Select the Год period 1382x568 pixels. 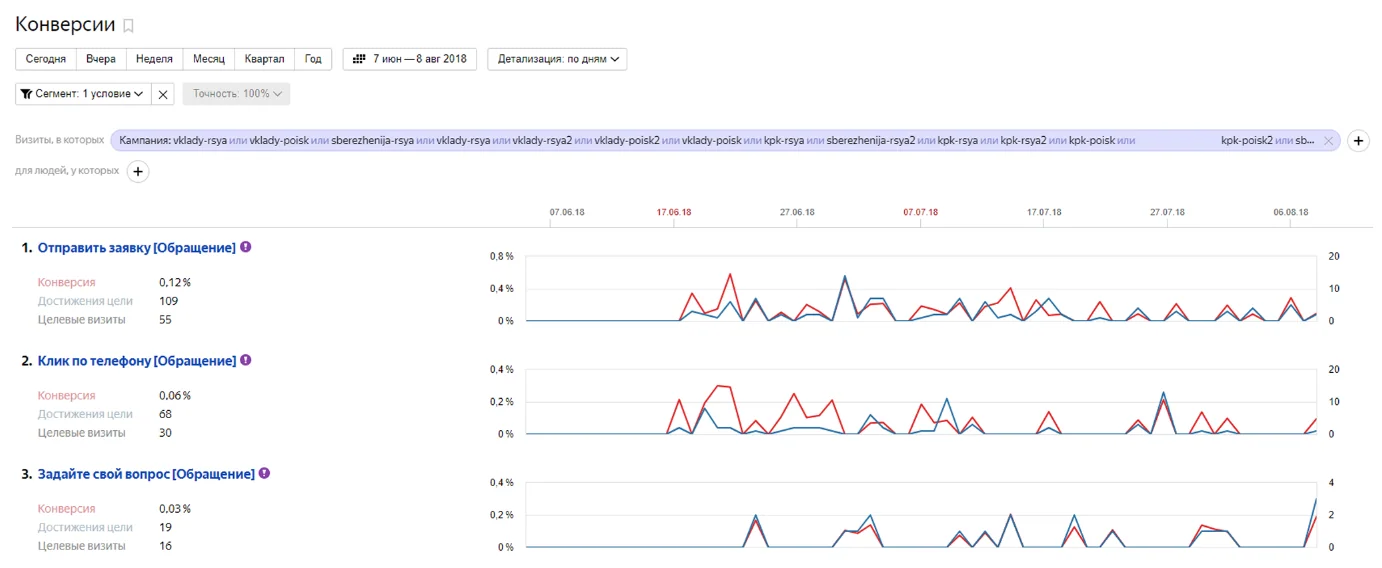pyautogui.click(x=313, y=59)
